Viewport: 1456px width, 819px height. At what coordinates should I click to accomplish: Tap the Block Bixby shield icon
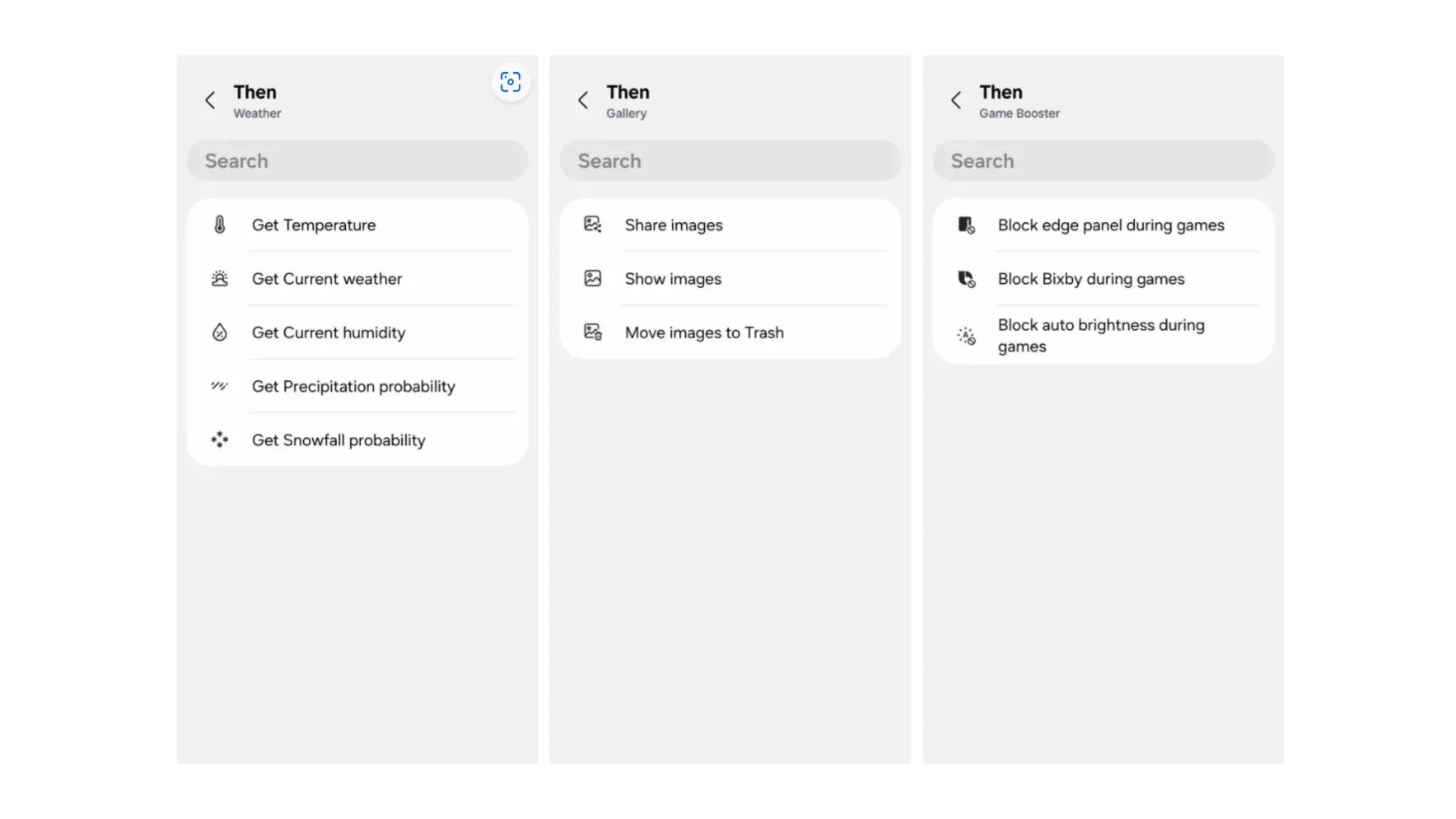966,279
